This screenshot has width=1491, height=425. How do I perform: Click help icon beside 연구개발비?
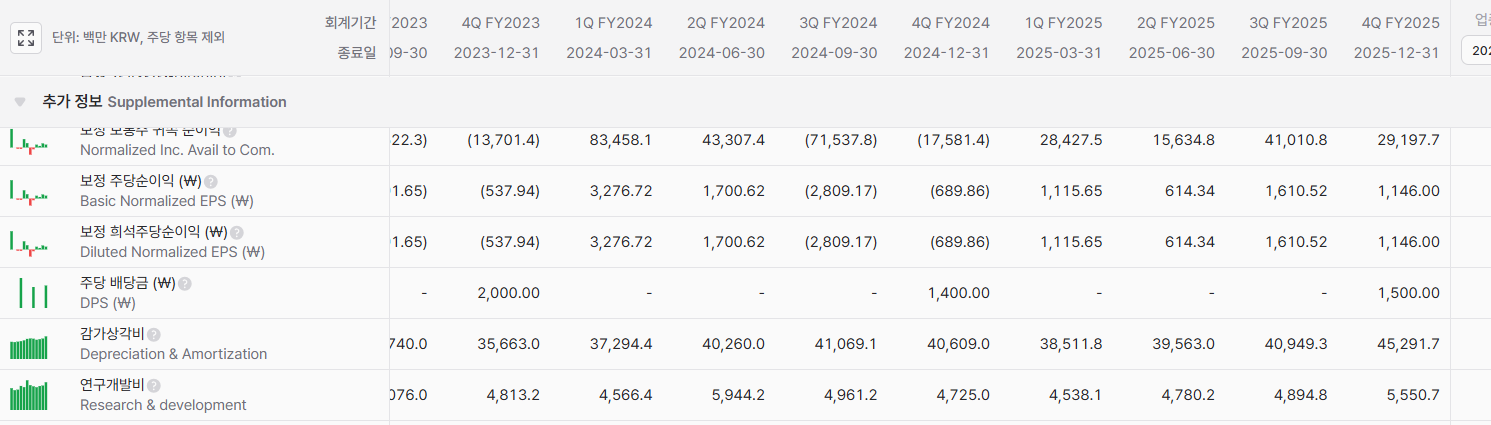[x=154, y=386]
